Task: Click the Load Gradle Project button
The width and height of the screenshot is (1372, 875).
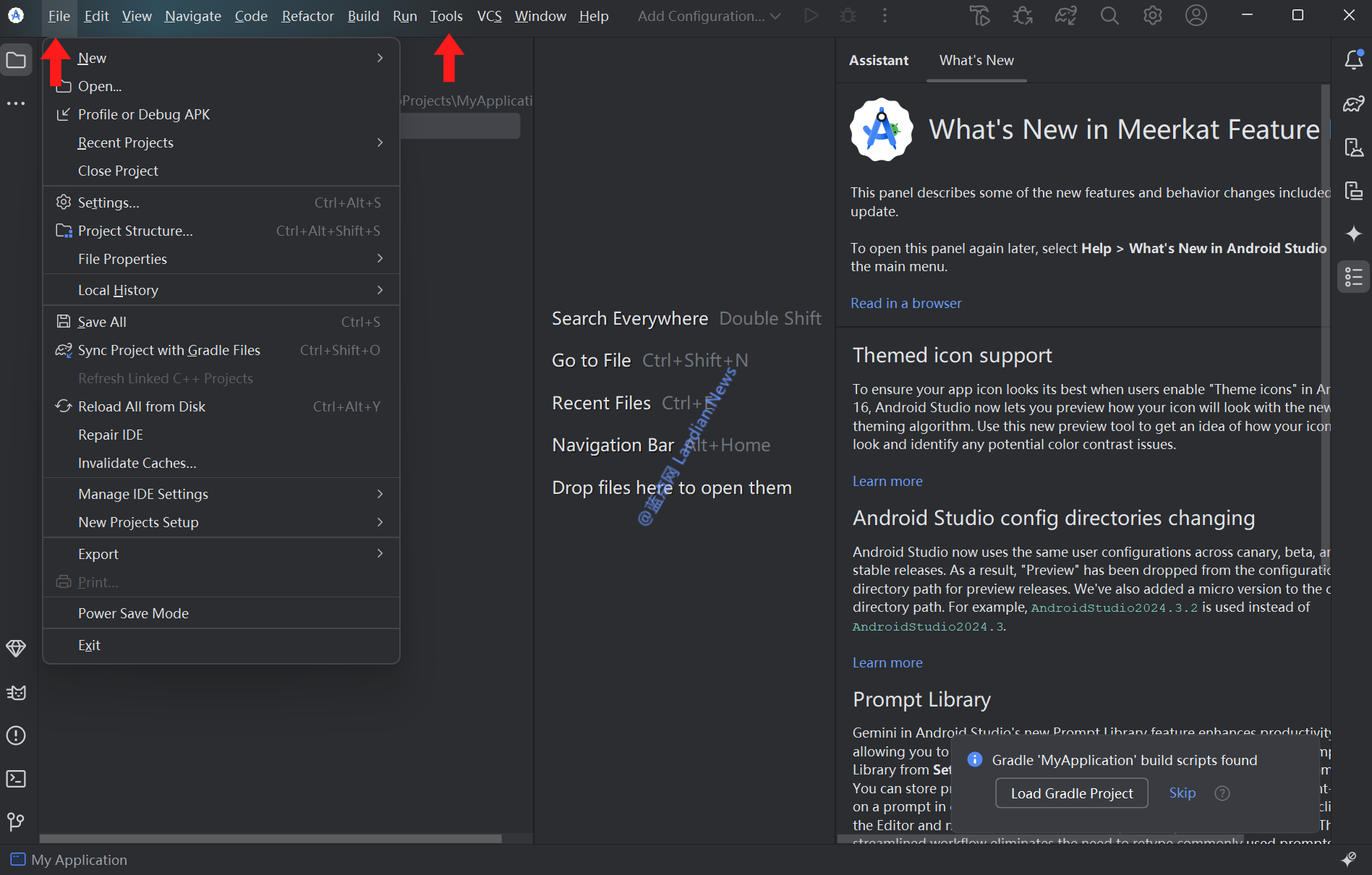Action: coord(1071,793)
